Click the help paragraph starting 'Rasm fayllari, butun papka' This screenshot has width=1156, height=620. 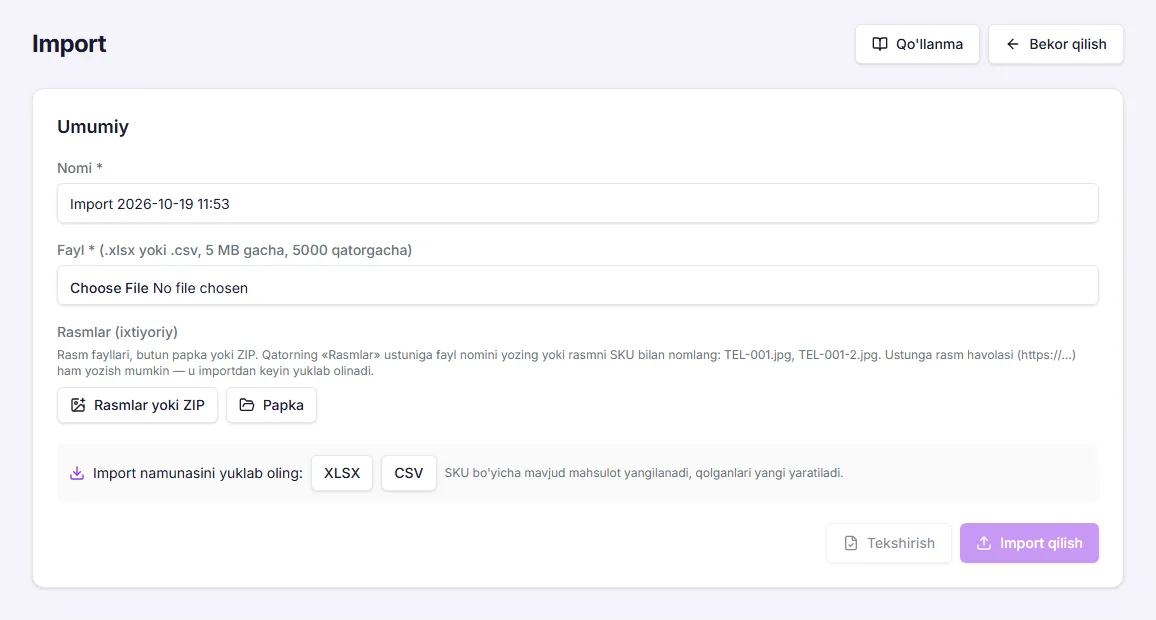pos(566,363)
